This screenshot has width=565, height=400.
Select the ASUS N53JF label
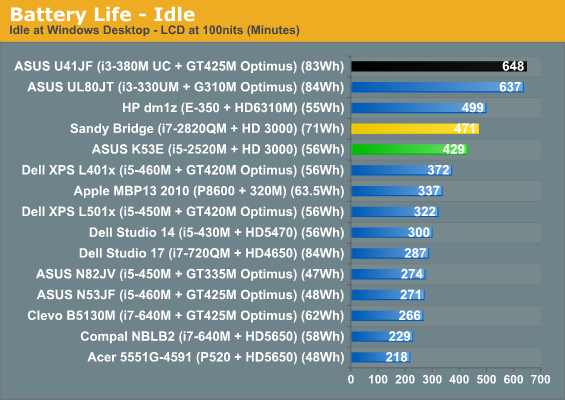(191, 295)
